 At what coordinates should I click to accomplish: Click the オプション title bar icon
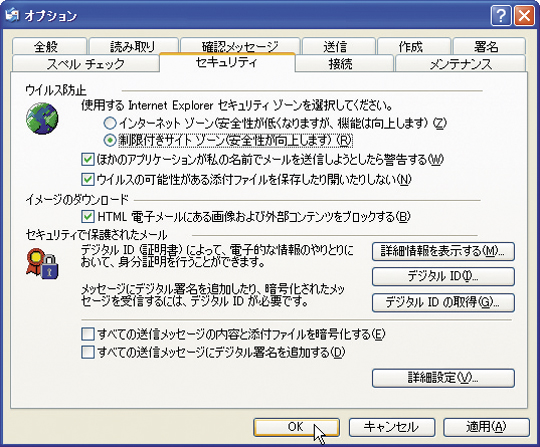[11, 15]
